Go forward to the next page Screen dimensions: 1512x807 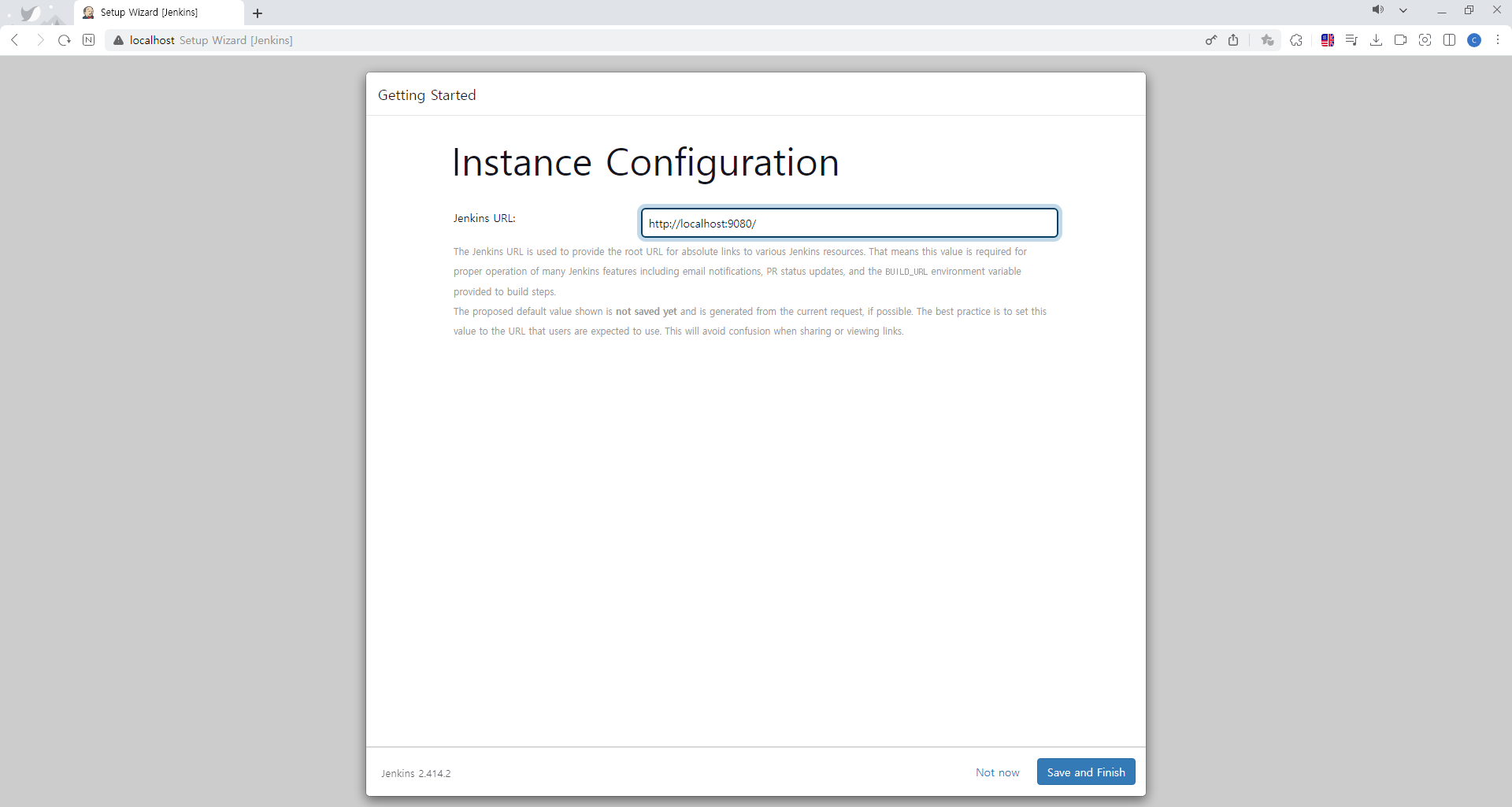(x=40, y=40)
